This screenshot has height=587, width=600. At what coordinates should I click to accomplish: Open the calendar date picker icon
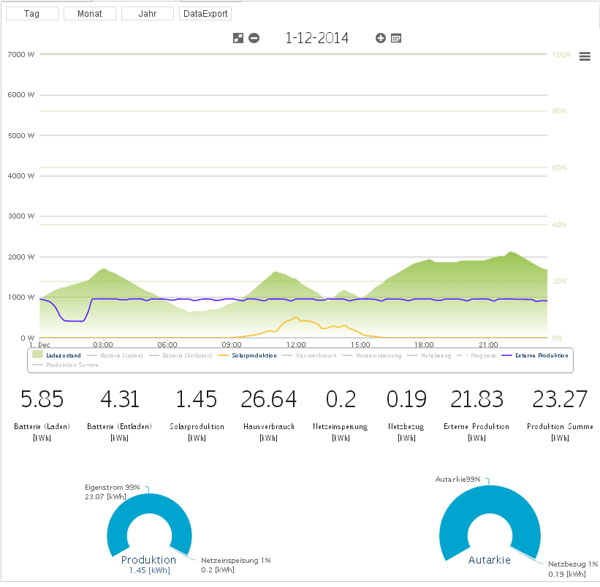[x=396, y=38]
